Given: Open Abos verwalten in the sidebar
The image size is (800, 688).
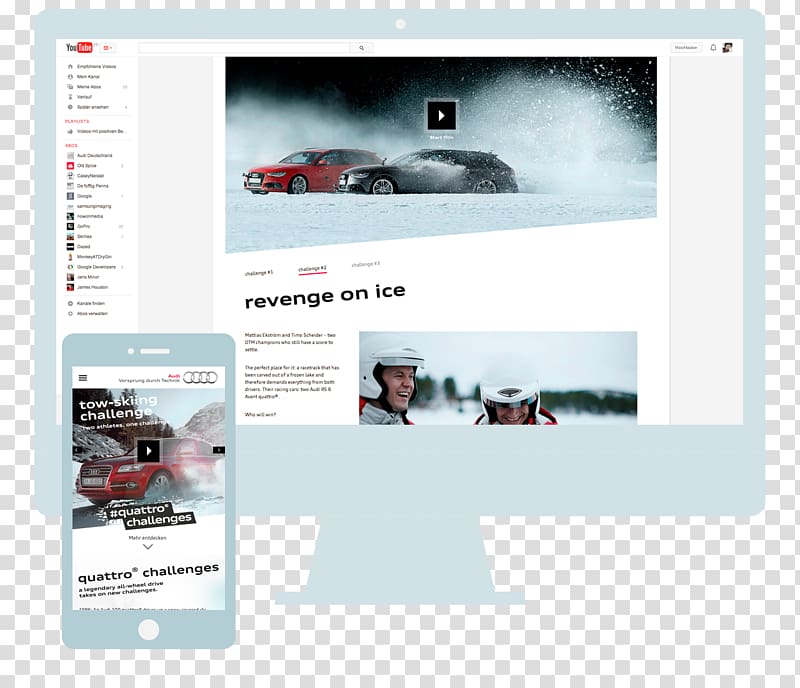Looking at the screenshot, I should [x=92, y=314].
